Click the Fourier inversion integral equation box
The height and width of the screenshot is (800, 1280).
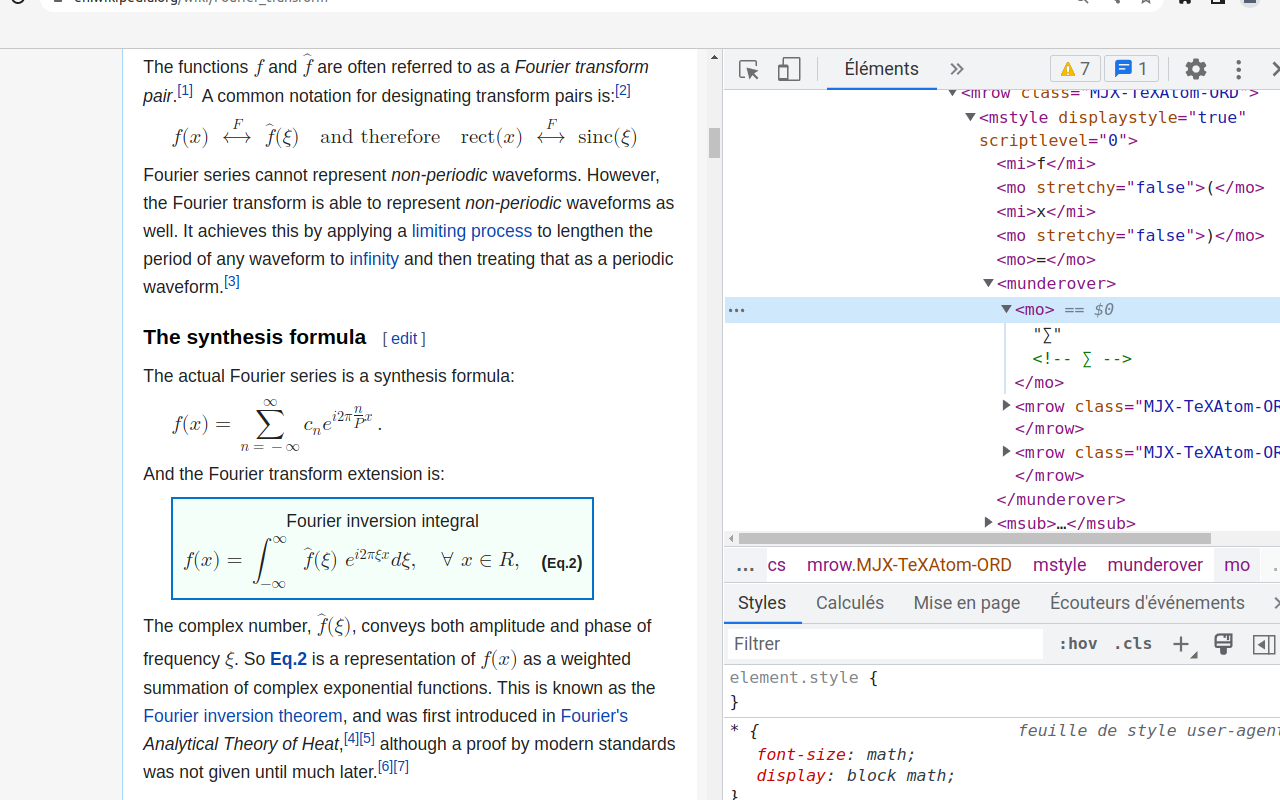tap(382, 549)
